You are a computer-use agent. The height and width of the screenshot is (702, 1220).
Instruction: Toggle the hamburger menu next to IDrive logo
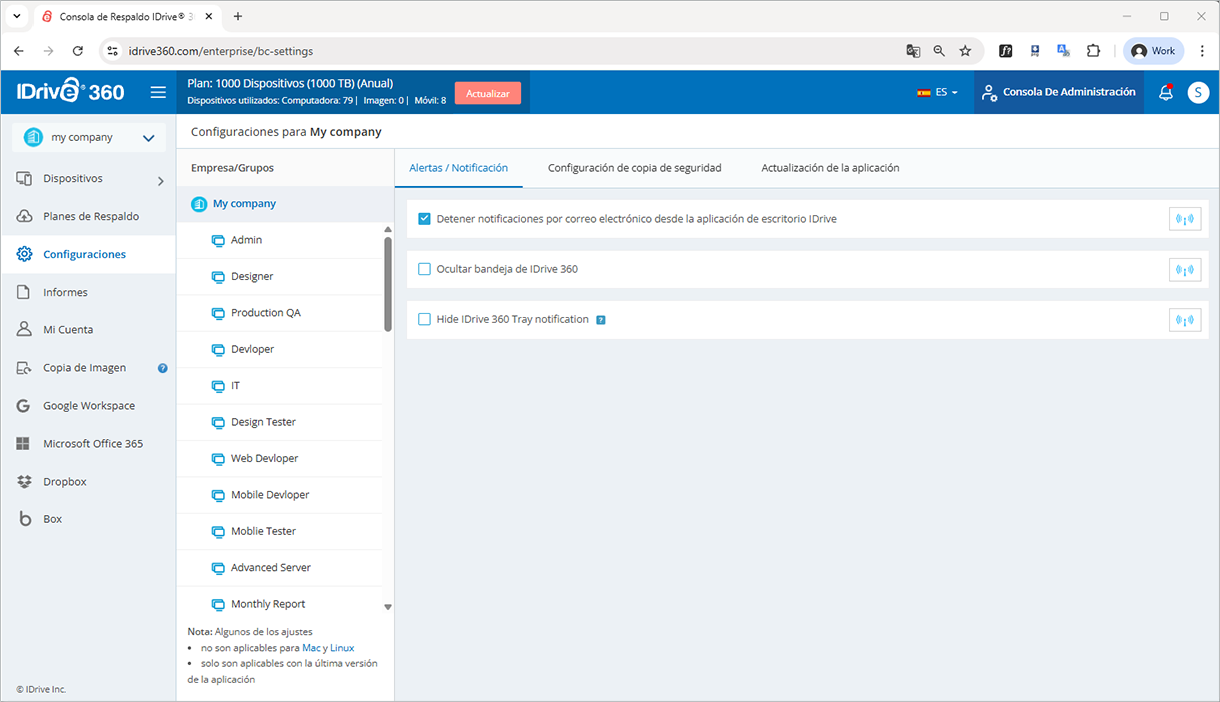158,93
